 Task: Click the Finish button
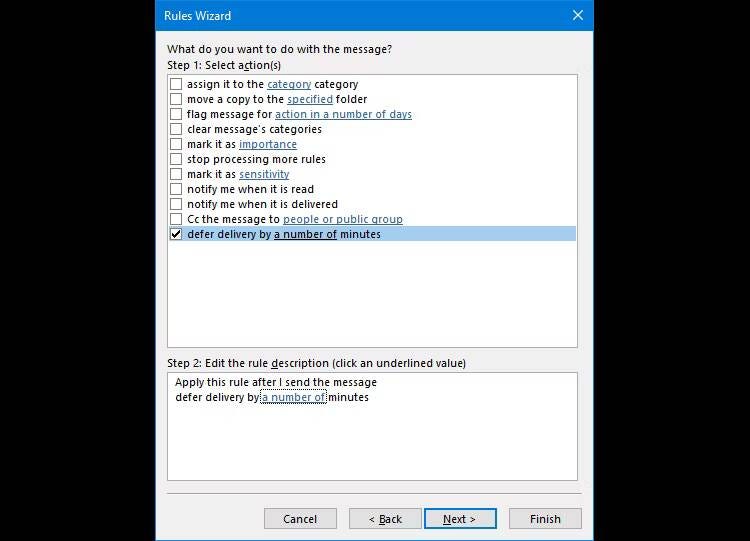545,519
